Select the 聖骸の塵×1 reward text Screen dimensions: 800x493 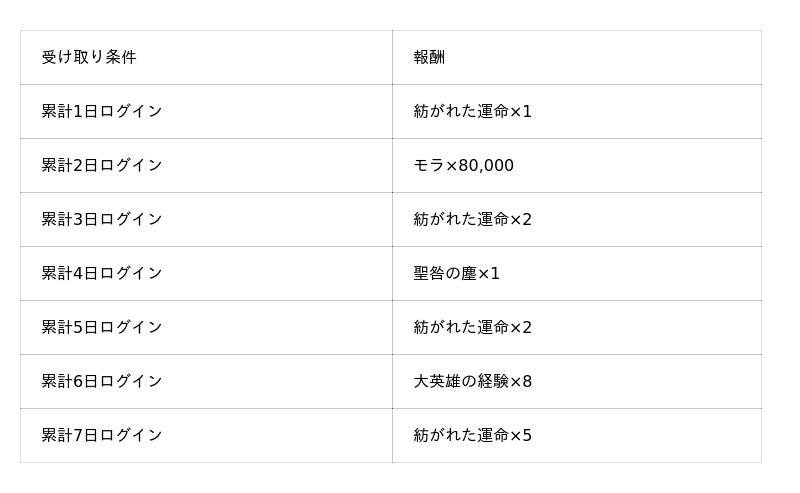[456, 273]
